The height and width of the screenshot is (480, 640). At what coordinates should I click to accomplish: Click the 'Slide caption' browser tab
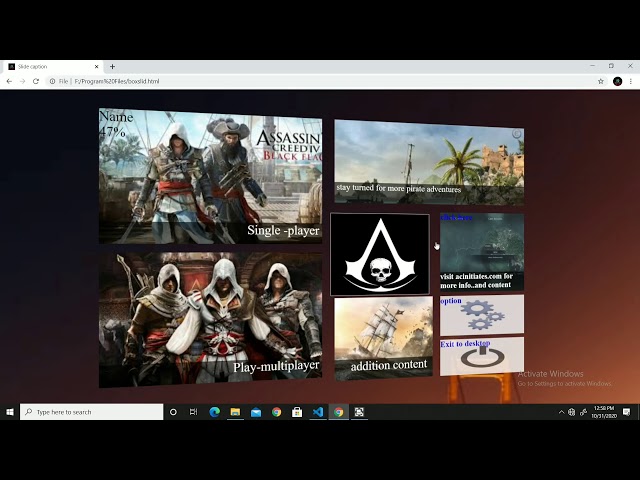tap(54, 67)
